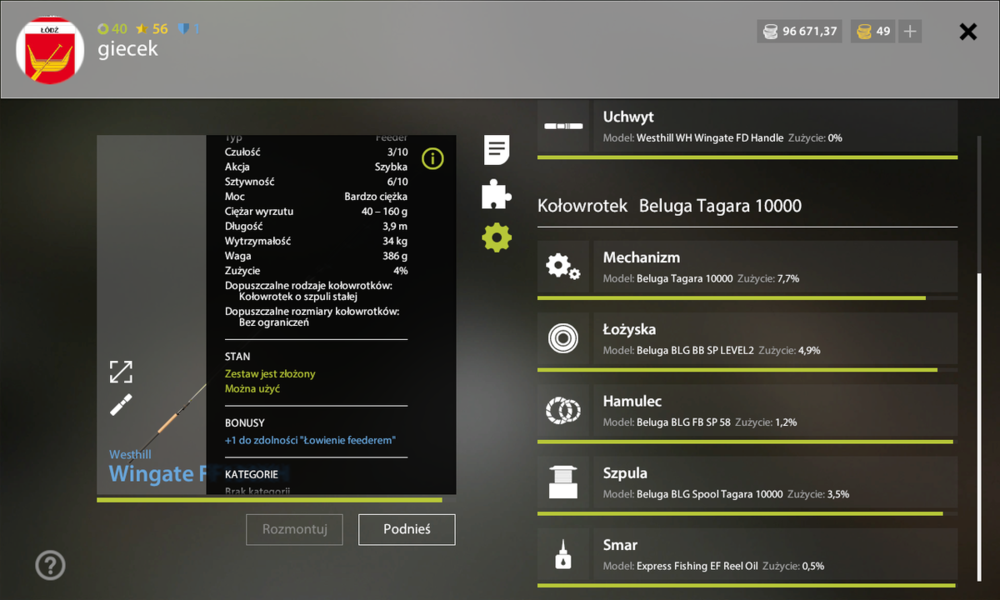The width and height of the screenshot is (1000, 600).
Task: Select the Szpula spool icon
Action: (563, 482)
